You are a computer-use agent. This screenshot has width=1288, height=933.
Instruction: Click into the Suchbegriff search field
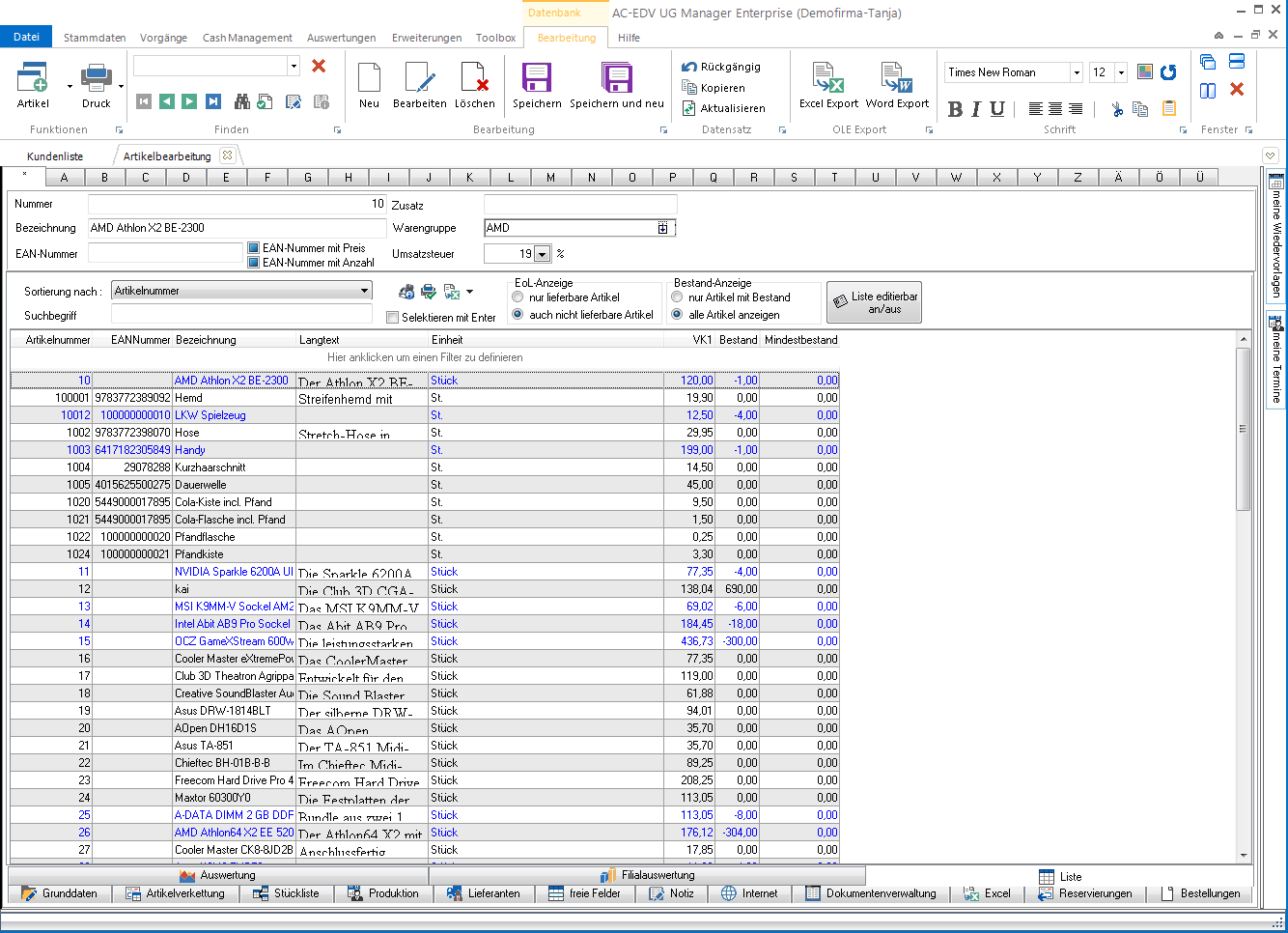241,315
